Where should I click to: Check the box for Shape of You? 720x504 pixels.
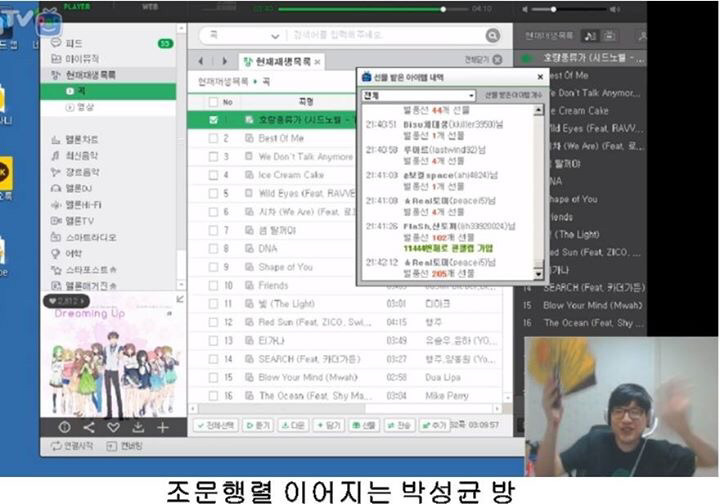click(213, 267)
